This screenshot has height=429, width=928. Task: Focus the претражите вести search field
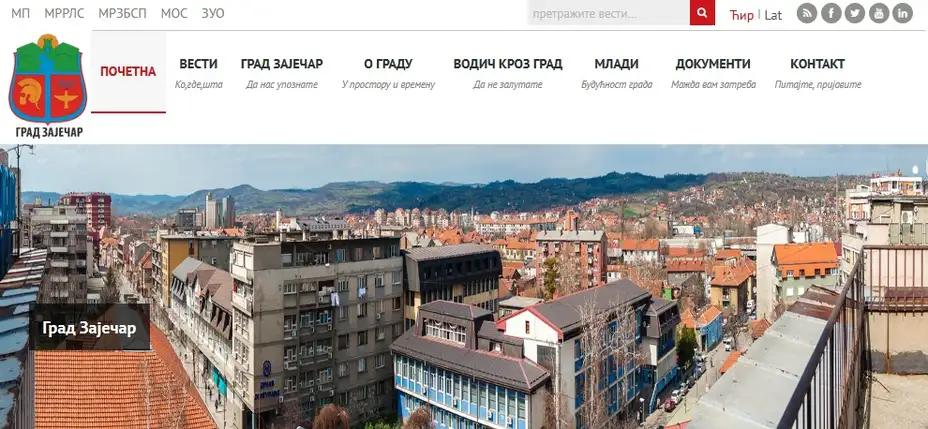click(608, 13)
